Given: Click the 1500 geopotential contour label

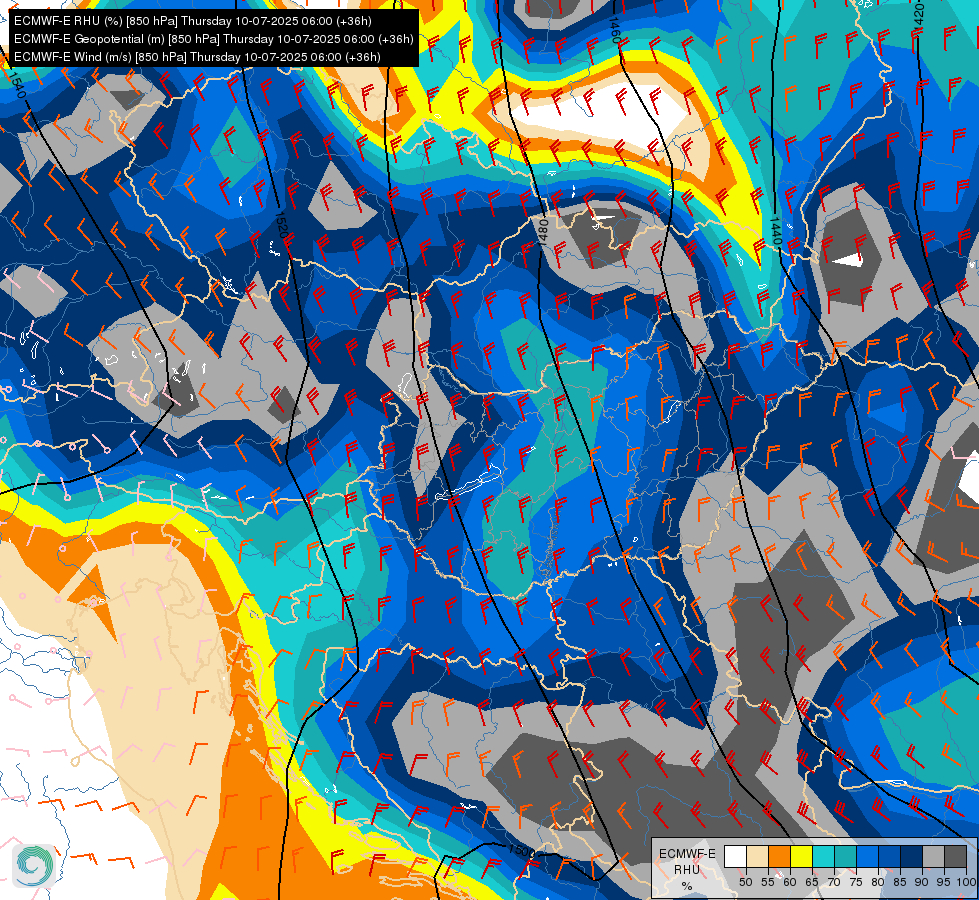Looking at the screenshot, I should [522, 851].
